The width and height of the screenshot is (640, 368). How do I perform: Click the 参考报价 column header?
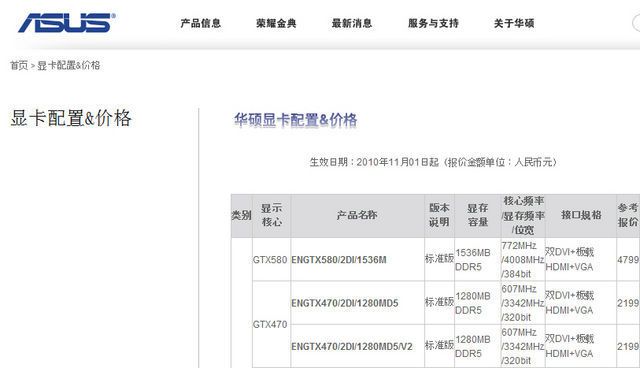click(x=628, y=215)
